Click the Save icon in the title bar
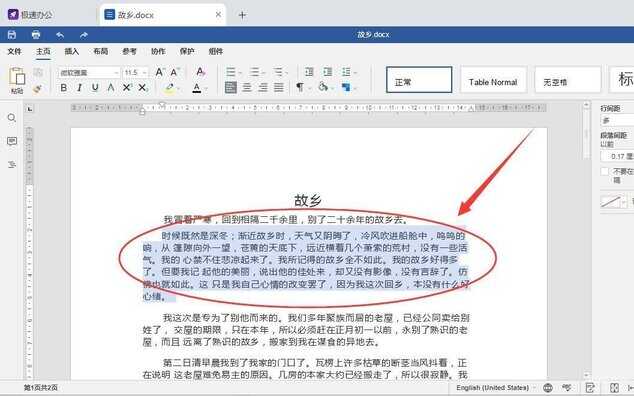 coord(12,35)
